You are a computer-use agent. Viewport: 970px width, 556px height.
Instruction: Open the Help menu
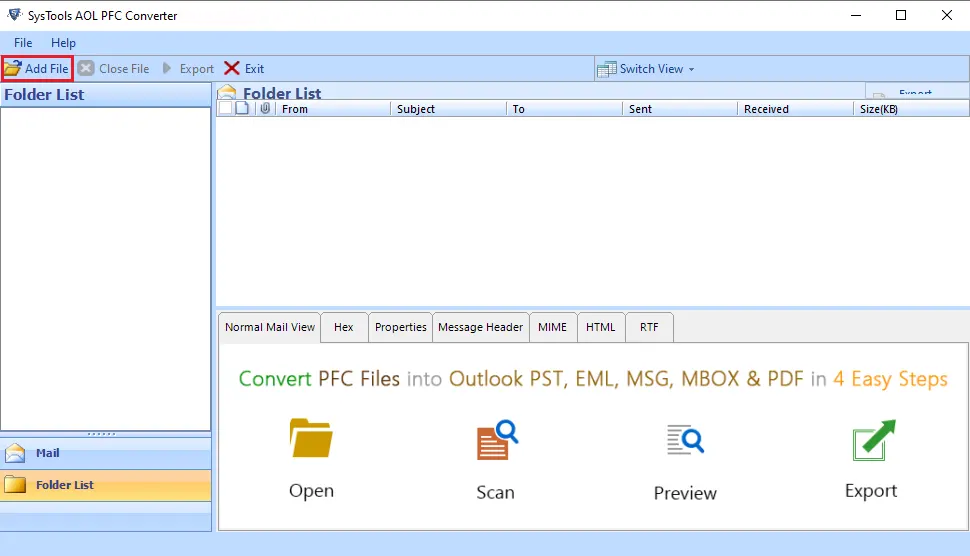click(x=63, y=43)
